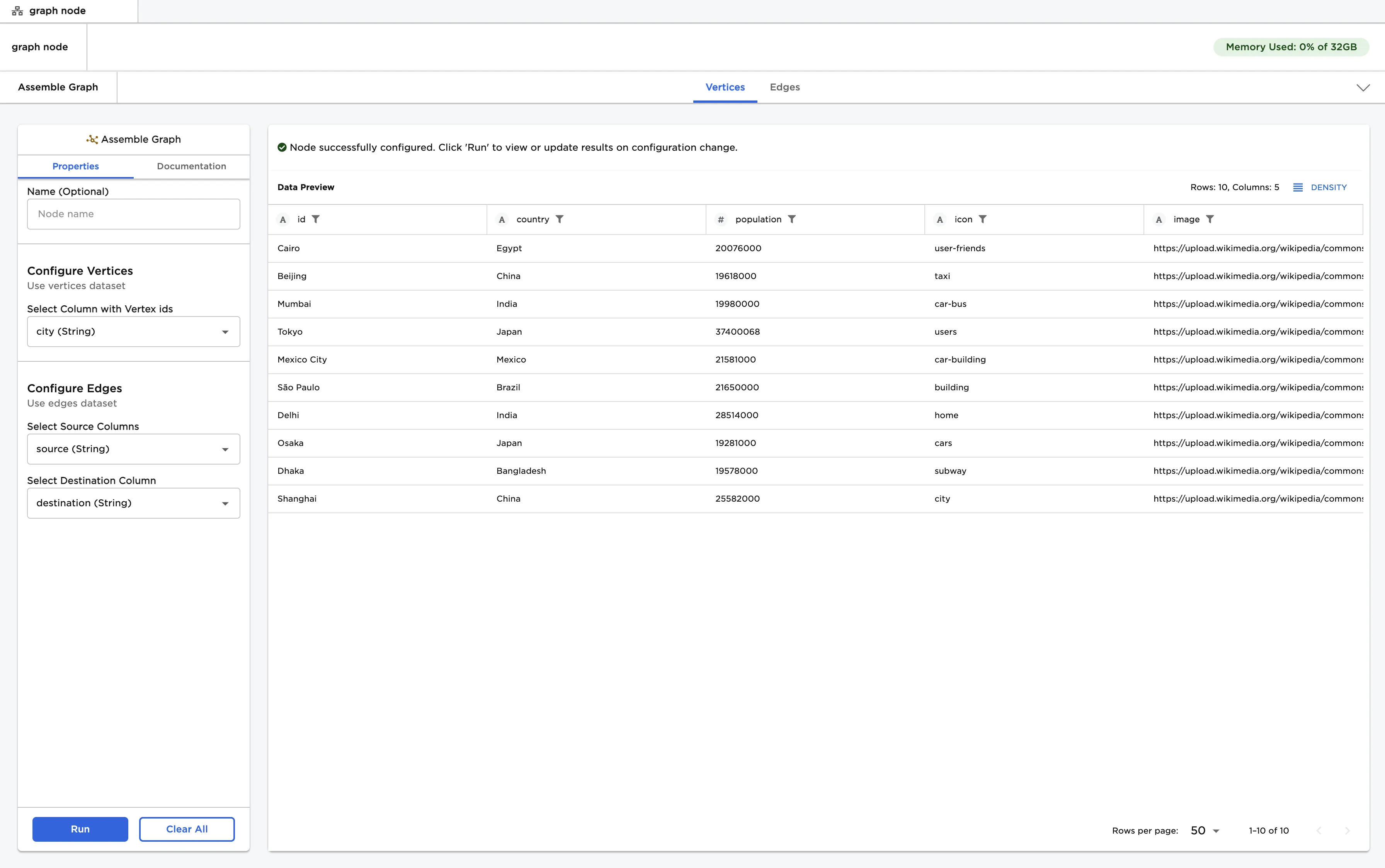
Task: Go to next page arrow
Action: pyautogui.click(x=1347, y=831)
